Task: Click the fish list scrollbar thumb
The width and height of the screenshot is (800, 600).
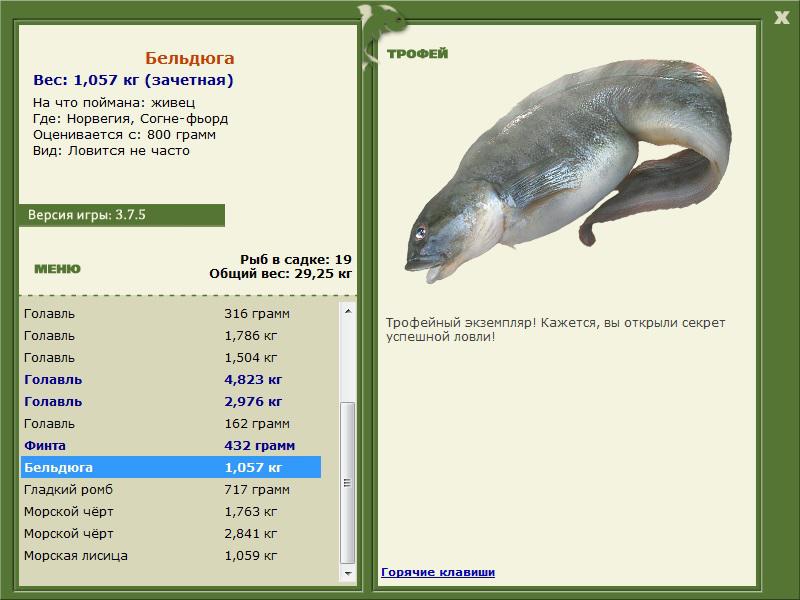Action: click(x=347, y=483)
